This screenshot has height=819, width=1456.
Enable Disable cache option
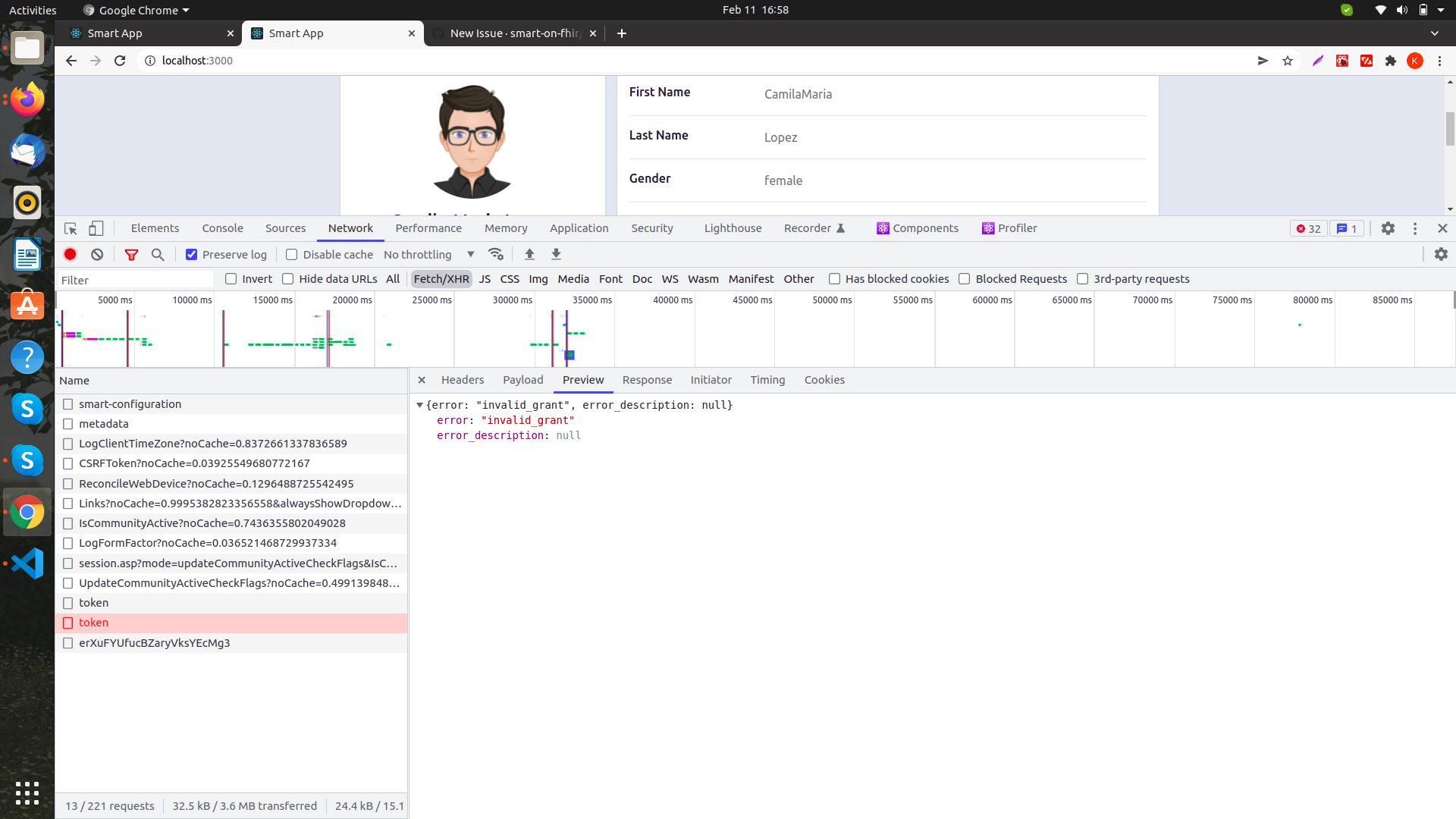click(291, 254)
